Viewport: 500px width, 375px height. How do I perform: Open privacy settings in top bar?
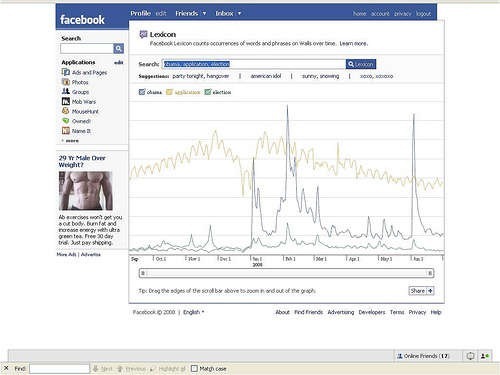[x=403, y=14]
